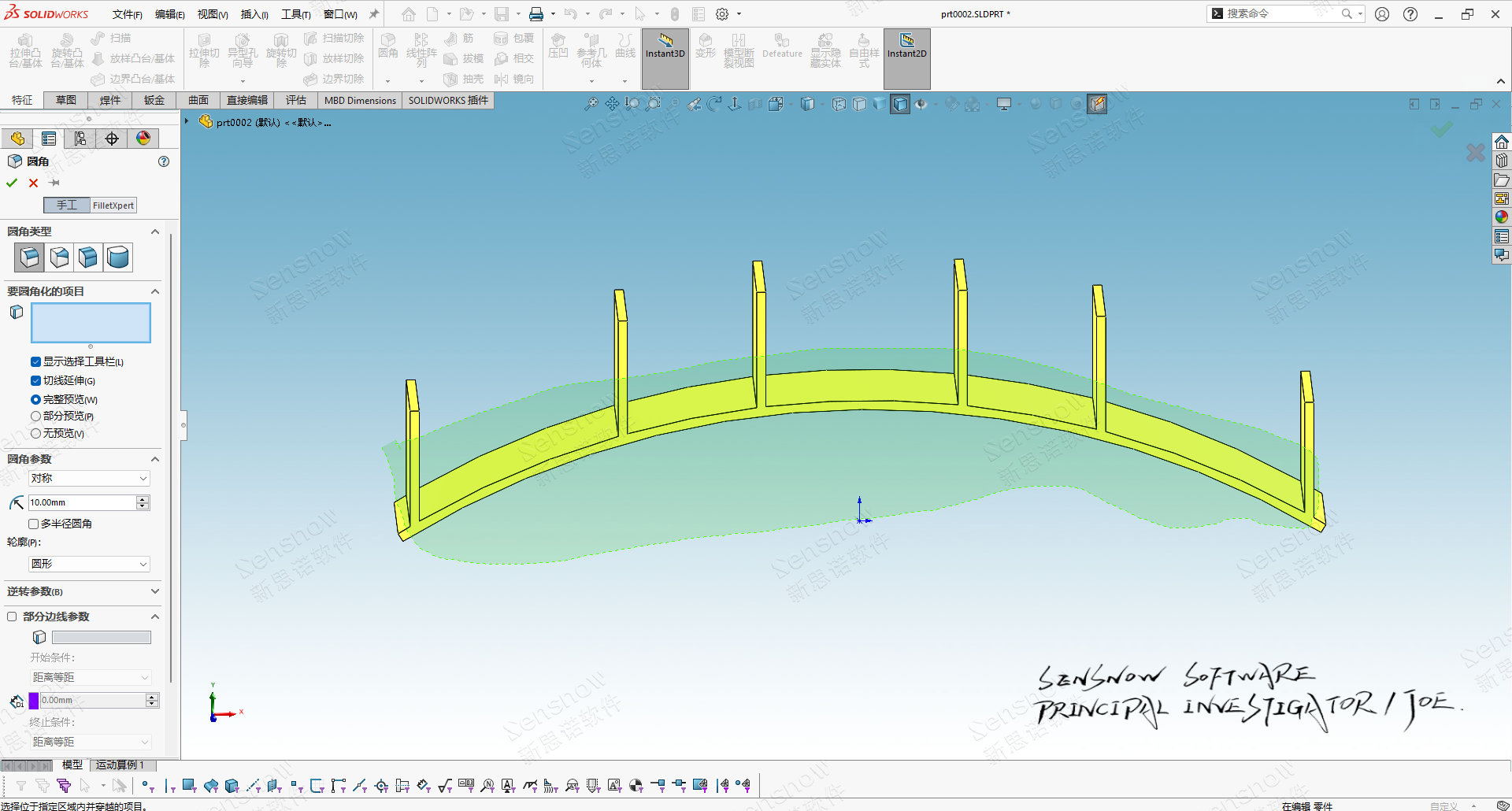Switch to the 曲面 surfaces ribbon tab
This screenshot has height=811, width=1512.
pyautogui.click(x=198, y=100)
